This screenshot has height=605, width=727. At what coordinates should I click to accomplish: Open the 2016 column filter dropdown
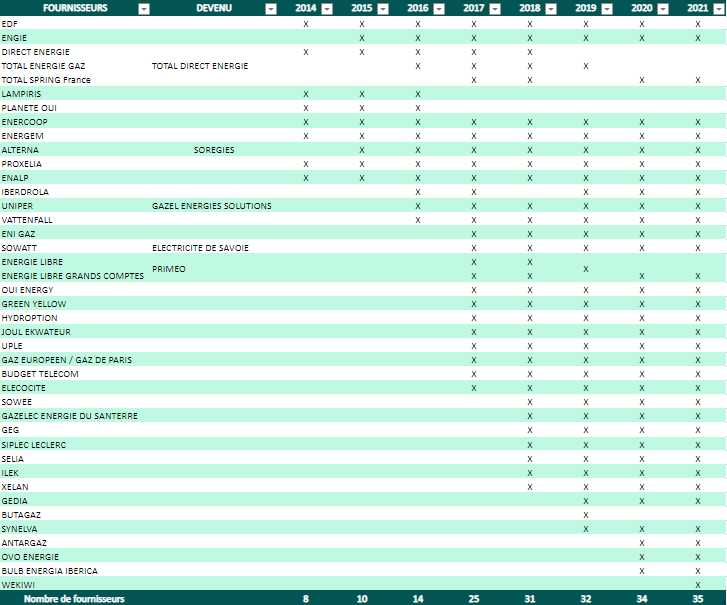(x=439, y=9)
